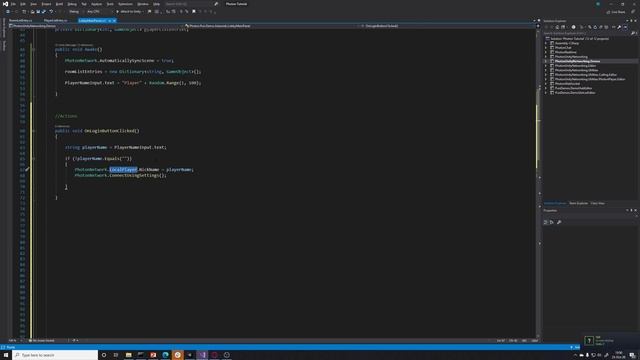Select the PunDemos.DemoHubEditor project

573,88
